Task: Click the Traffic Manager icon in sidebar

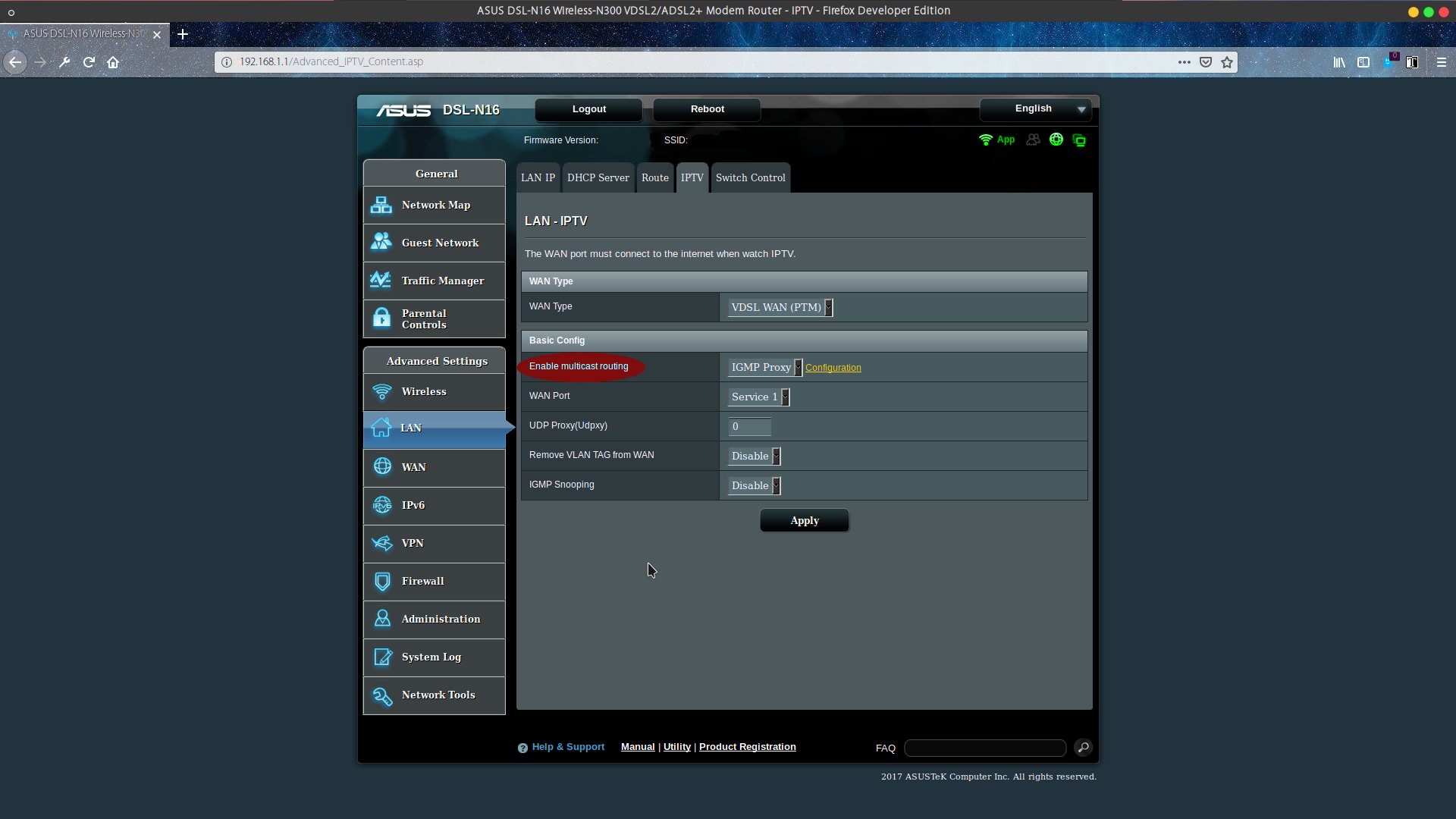Action: (380, 280)
